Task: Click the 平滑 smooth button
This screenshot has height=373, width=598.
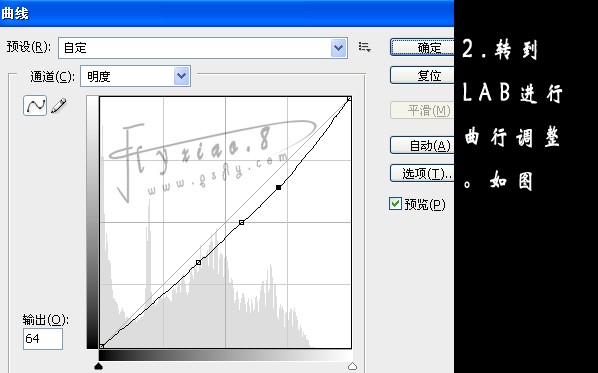Action: point(422,111)
